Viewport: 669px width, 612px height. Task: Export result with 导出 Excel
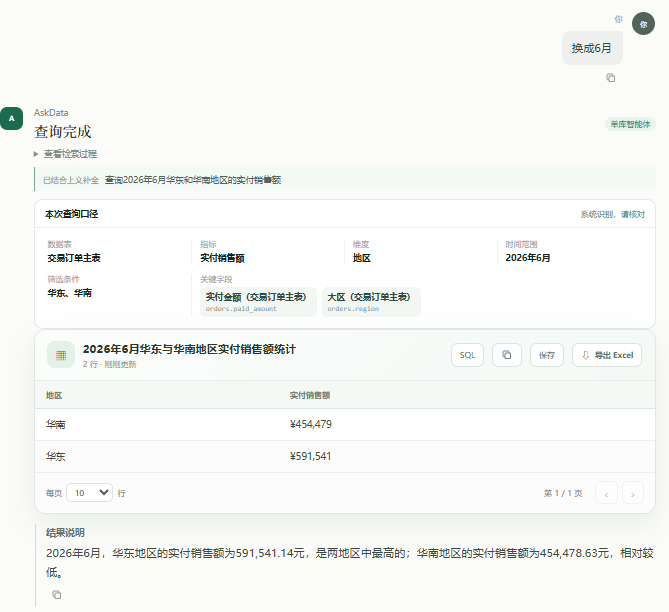click(x=607, y=355)
